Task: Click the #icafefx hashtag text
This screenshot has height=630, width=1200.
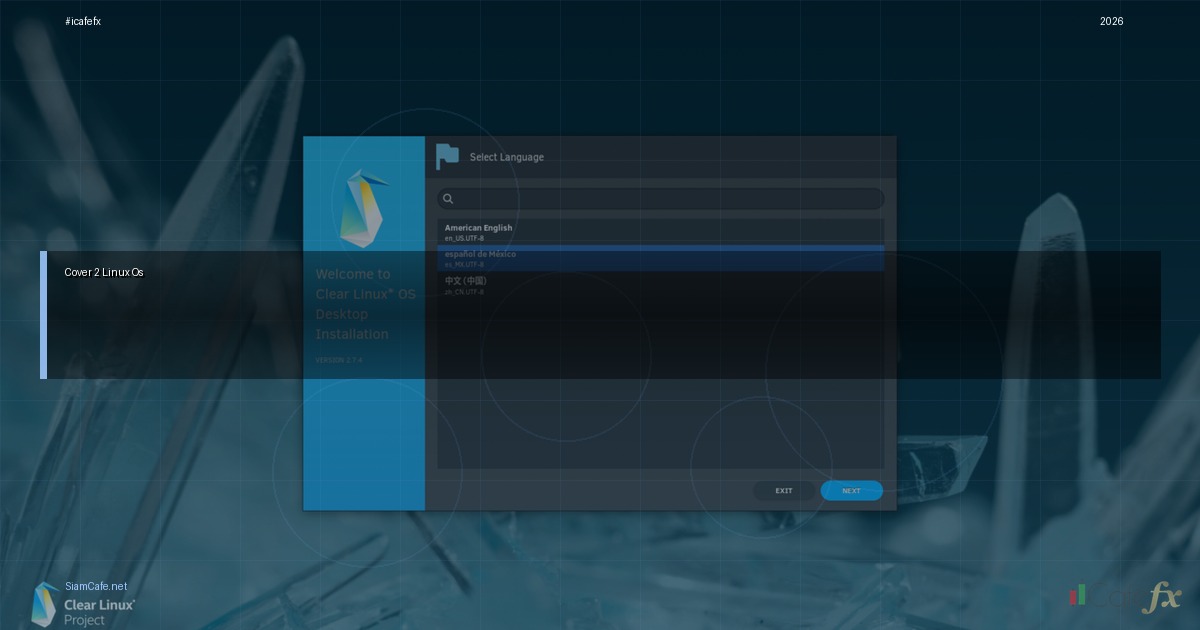Action: click(83, 22)
